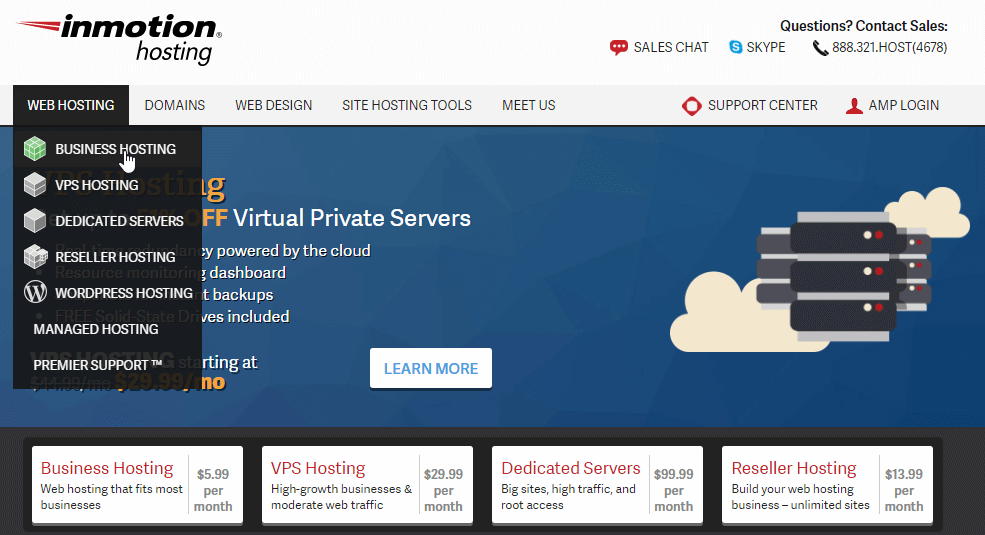985x535 pixels.
Task: Click the Reseller Hosting cubes icon
Action: 35,256
